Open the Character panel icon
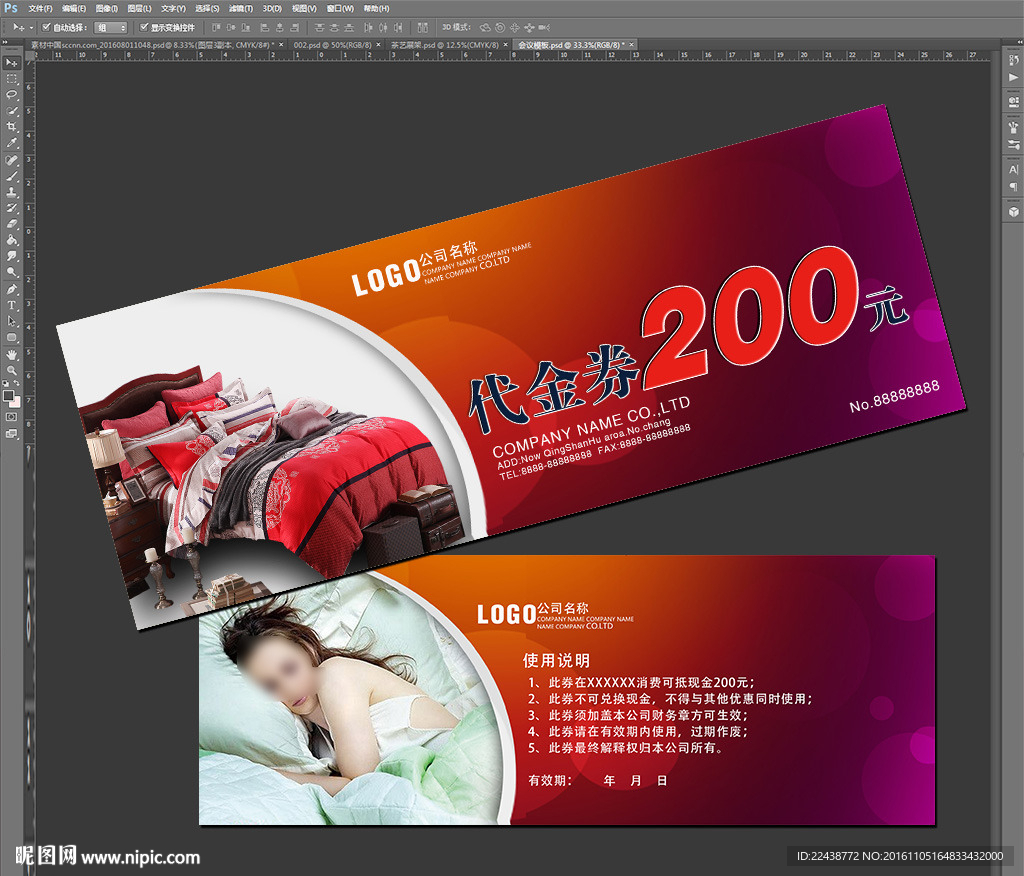1024x876 pixels. point(1014,169)
